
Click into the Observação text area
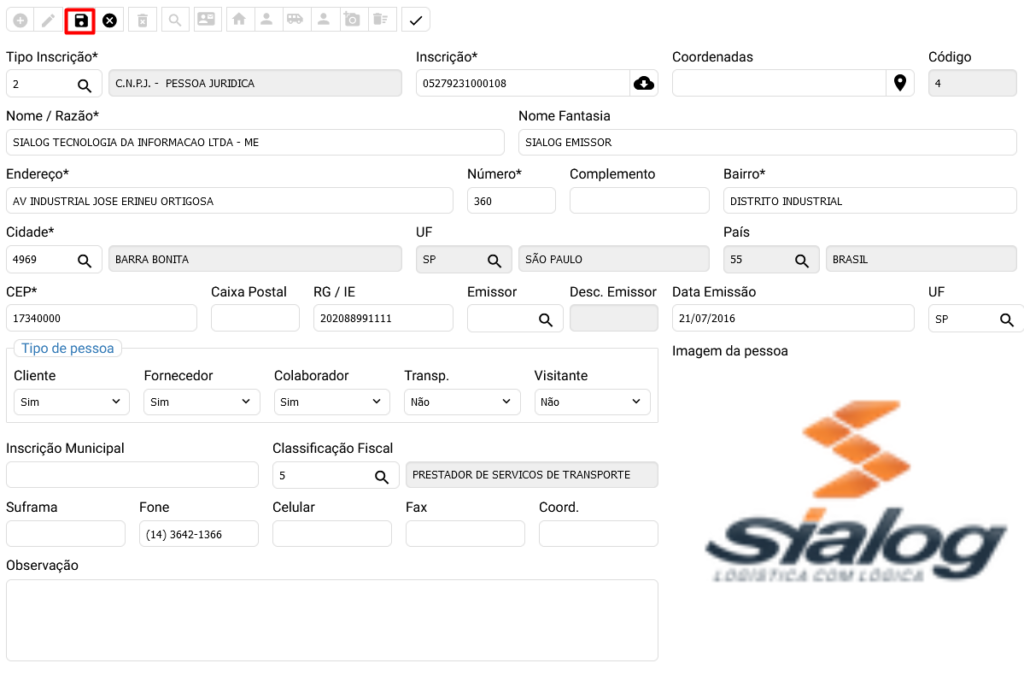click(331, 619)
